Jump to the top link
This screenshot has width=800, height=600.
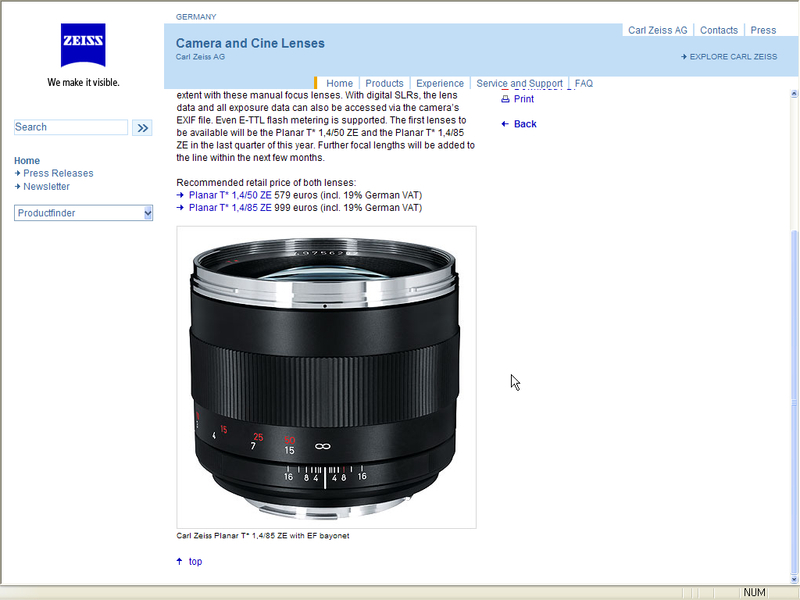pos(195,561)
